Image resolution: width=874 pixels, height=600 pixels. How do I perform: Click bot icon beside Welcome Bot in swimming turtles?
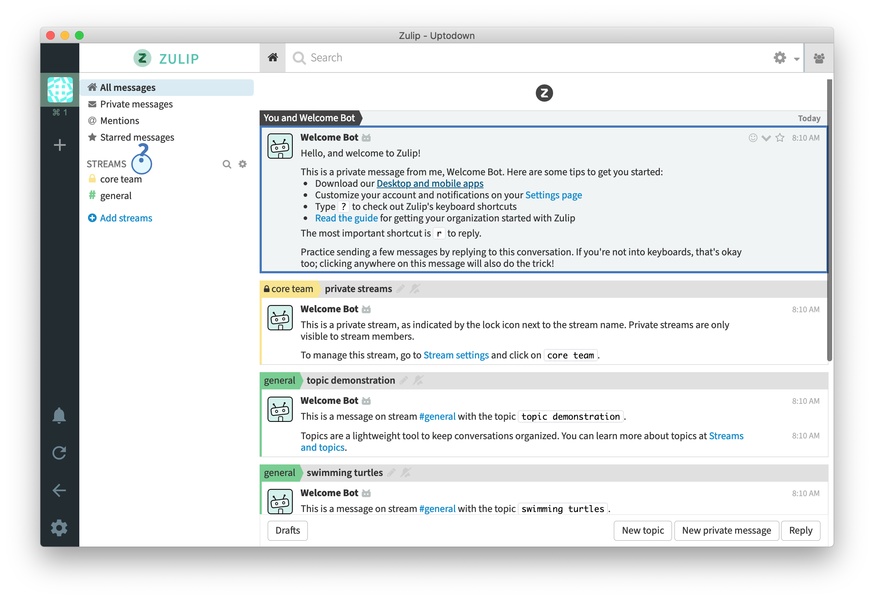pyautogui.click(x=366, y=493)
